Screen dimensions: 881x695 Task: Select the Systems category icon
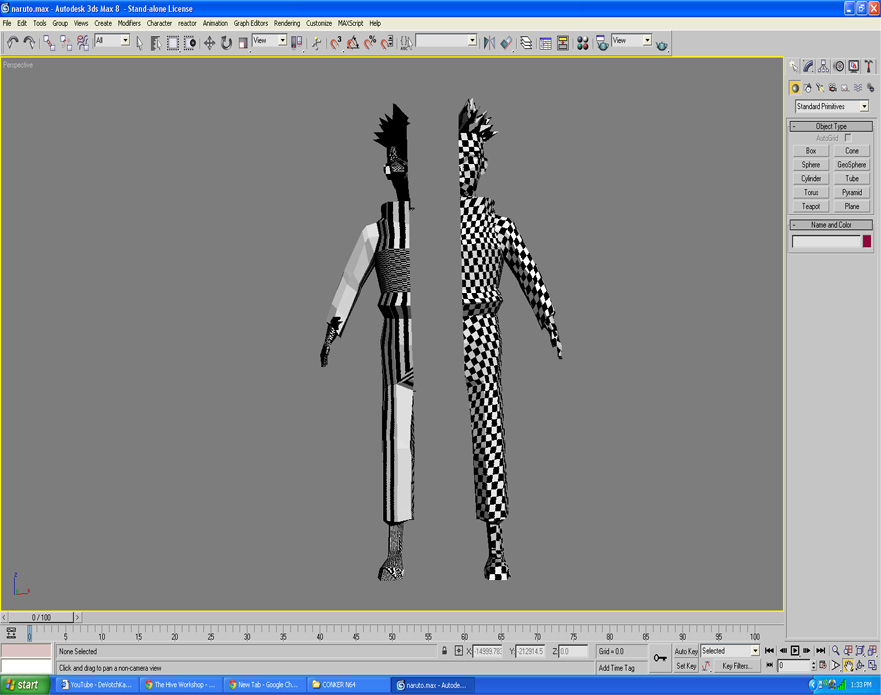click(870, 88)
